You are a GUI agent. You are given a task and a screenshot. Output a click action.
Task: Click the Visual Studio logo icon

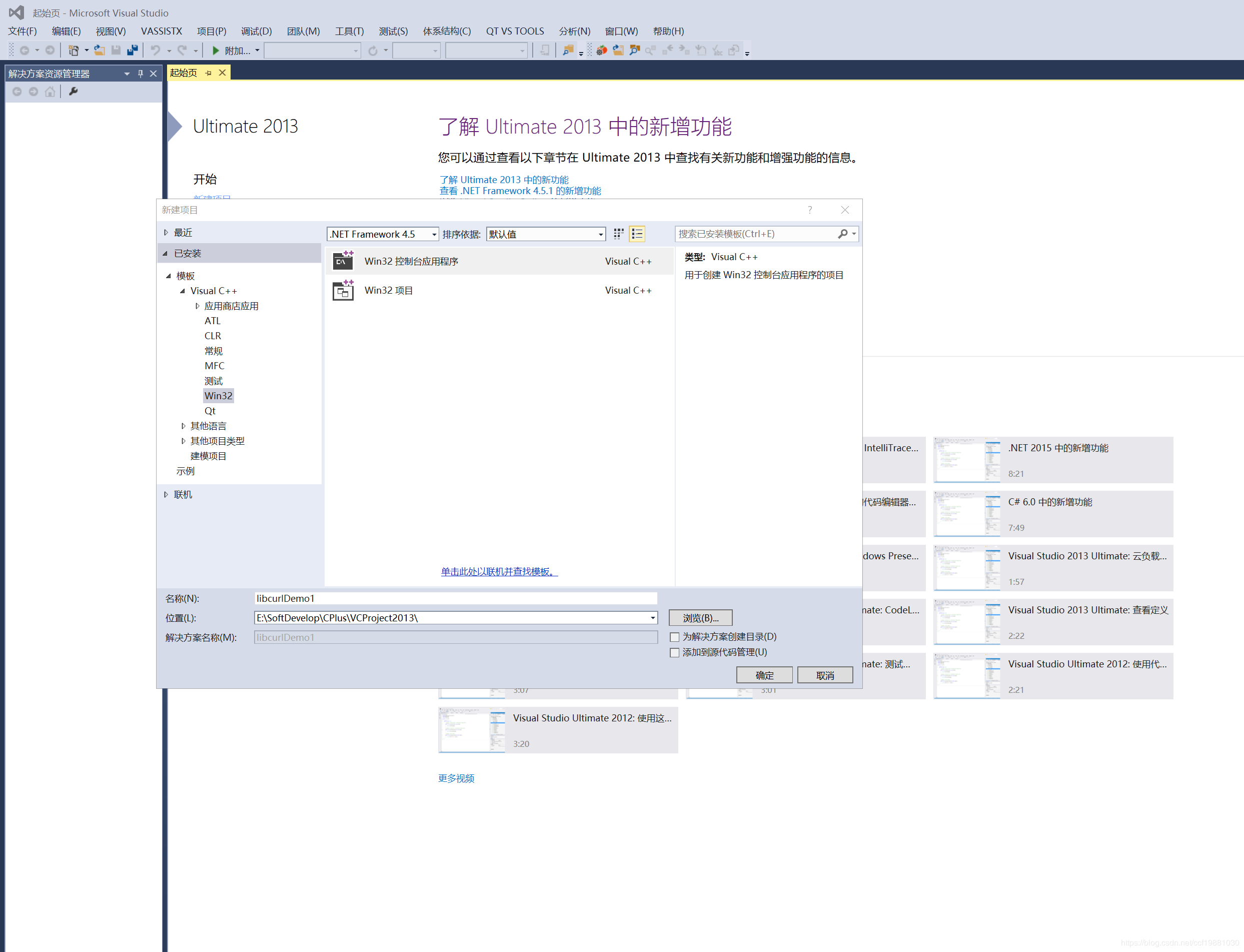pos(17,12)
